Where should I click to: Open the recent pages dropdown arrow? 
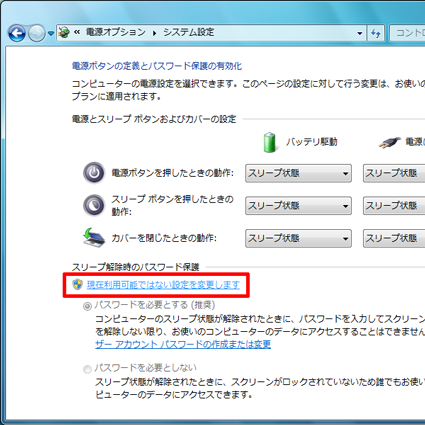(51, 33)
